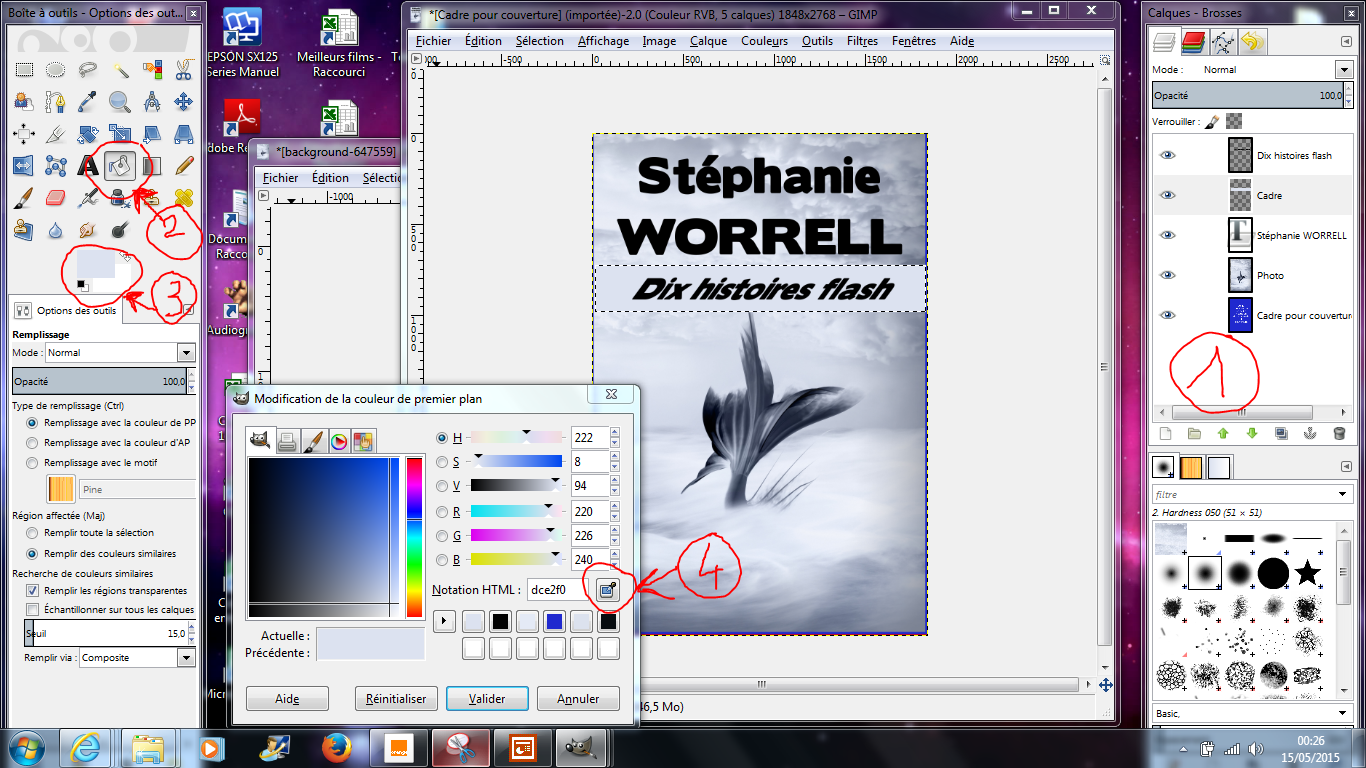This screenshot has width=1366, height=768.
Task: Select the Heal tool
Action: 183,197
